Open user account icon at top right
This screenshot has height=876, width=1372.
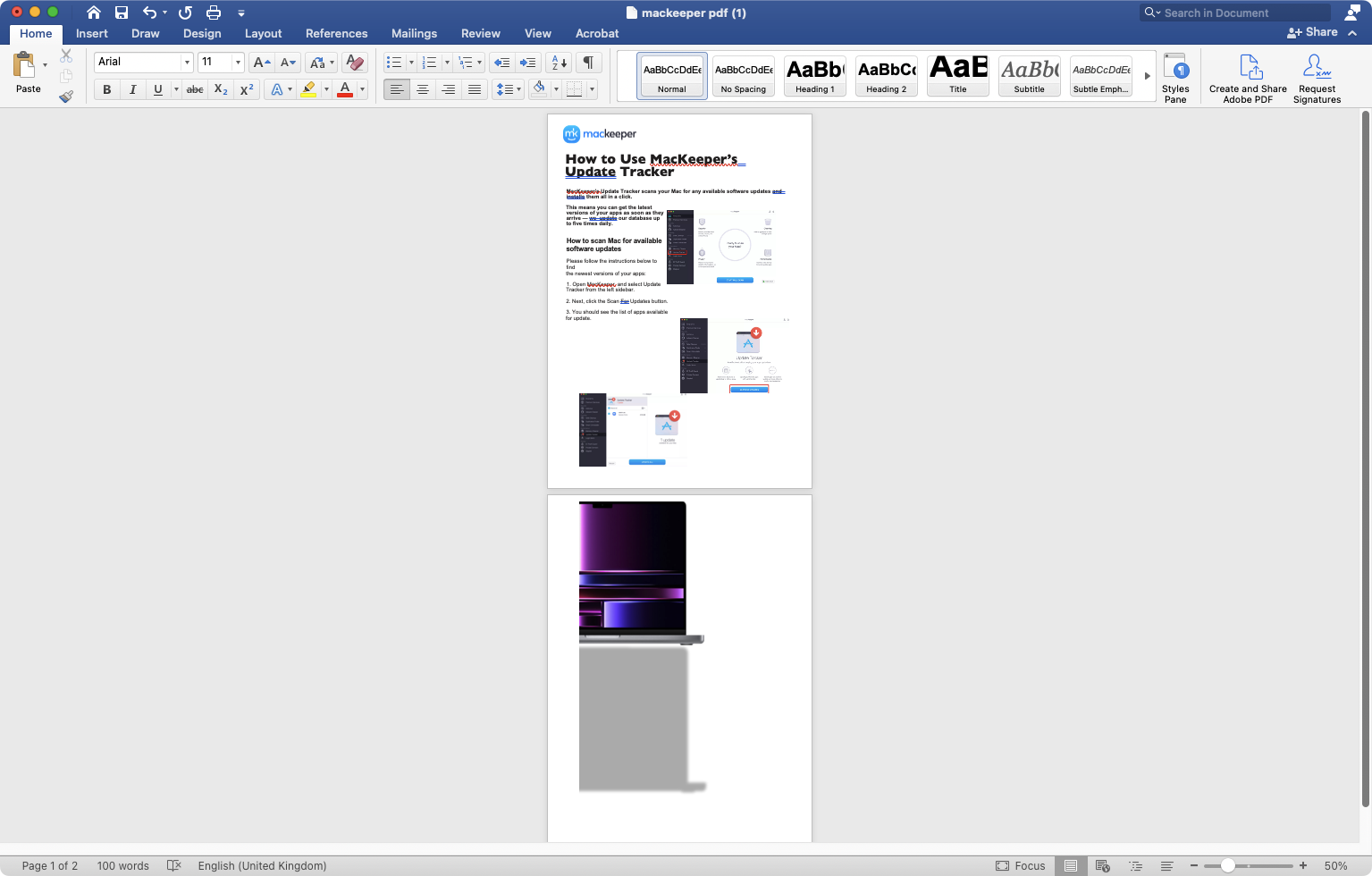tap(1352, 13)
